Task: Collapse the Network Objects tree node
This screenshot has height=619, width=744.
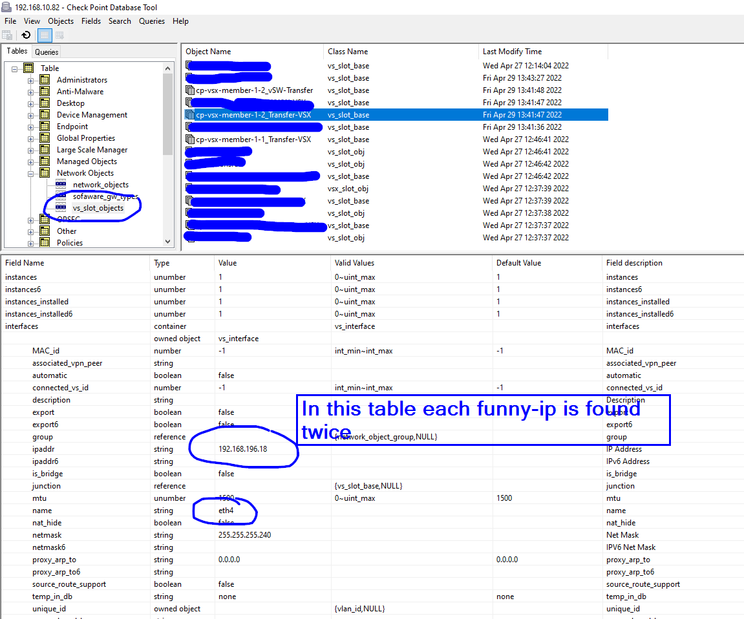Action: (x=31, y=173)
